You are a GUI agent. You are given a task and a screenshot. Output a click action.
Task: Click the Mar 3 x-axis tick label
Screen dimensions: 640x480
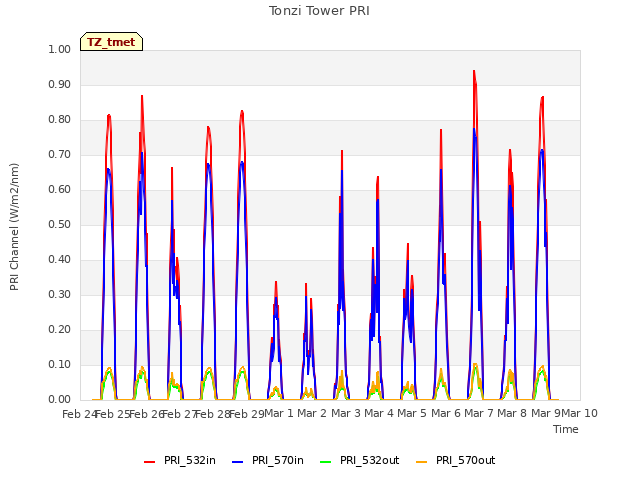click(x=345, y=413)
